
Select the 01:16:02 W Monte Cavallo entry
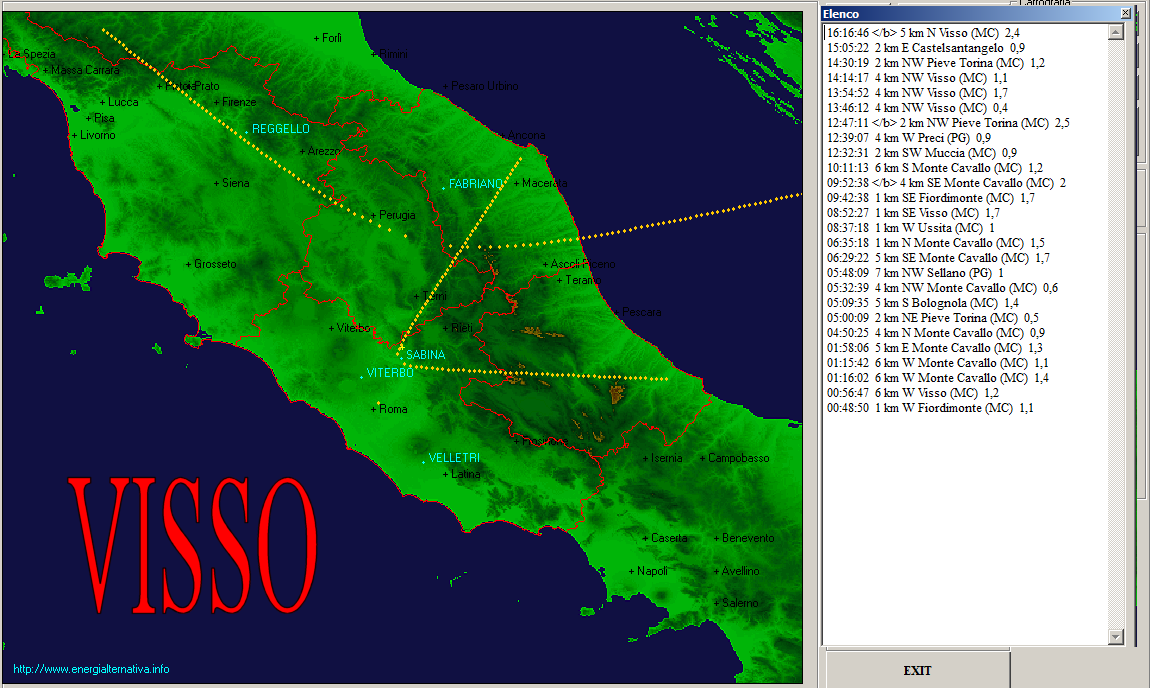(x=937, y=378)
